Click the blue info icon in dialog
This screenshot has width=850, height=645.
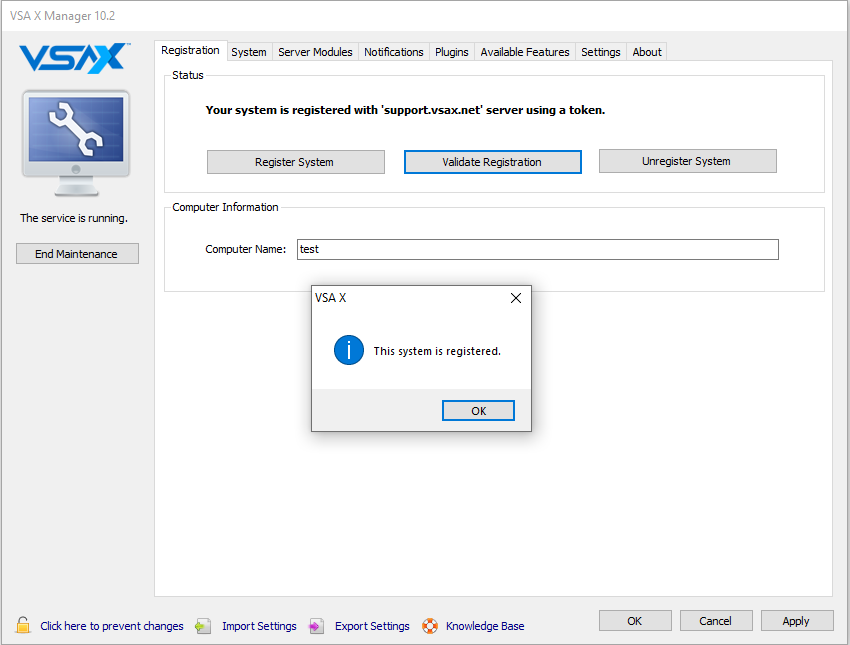point(349,350)
